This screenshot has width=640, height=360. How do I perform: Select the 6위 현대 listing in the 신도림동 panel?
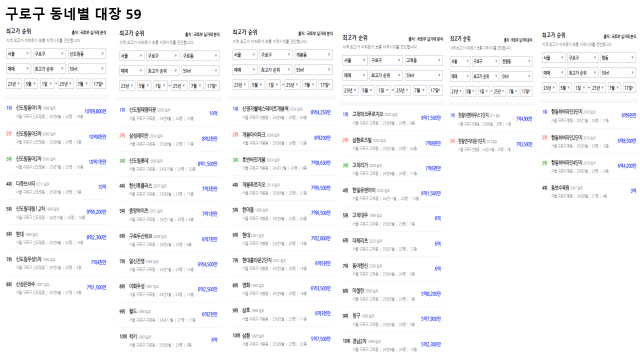click(x=56, y=238)
